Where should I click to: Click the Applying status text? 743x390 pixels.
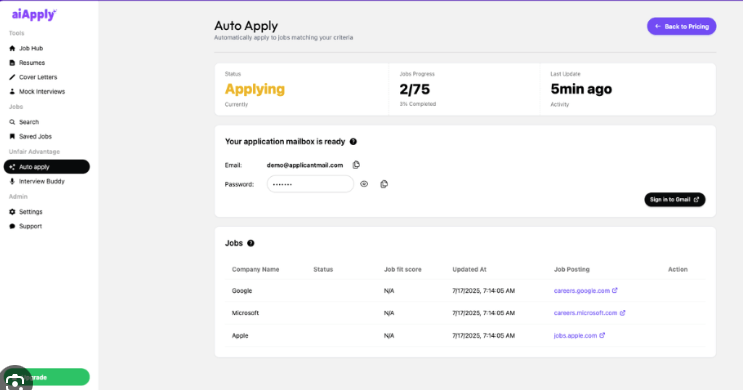tap(254, 89)
